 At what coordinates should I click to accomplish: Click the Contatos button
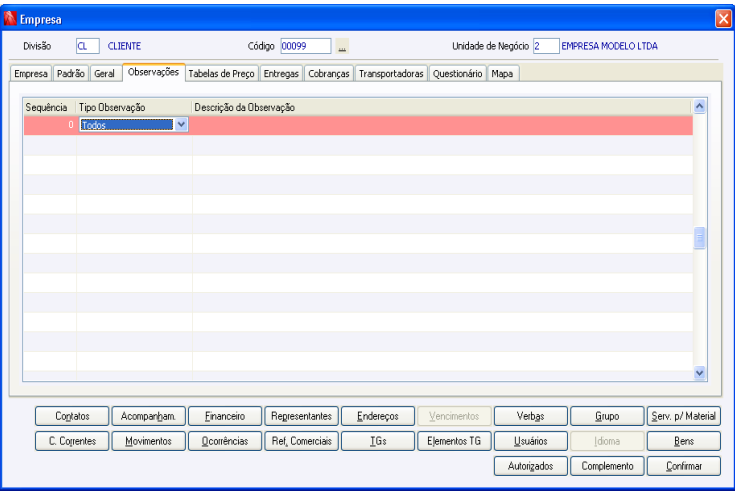pos(72,416)
